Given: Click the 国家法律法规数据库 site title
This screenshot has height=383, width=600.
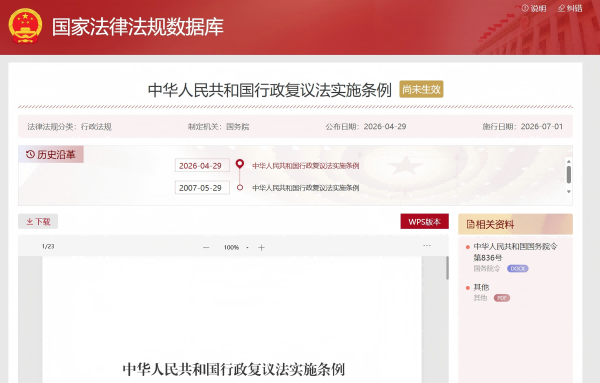Looking at the screenshot, I should (138, 26).
